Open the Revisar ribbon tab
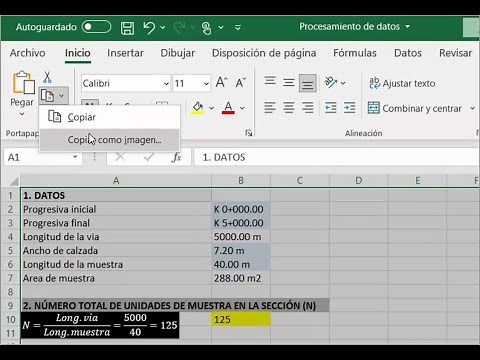Image resolution: width=480 pixels, height=360 pixels. click(455, 53)
